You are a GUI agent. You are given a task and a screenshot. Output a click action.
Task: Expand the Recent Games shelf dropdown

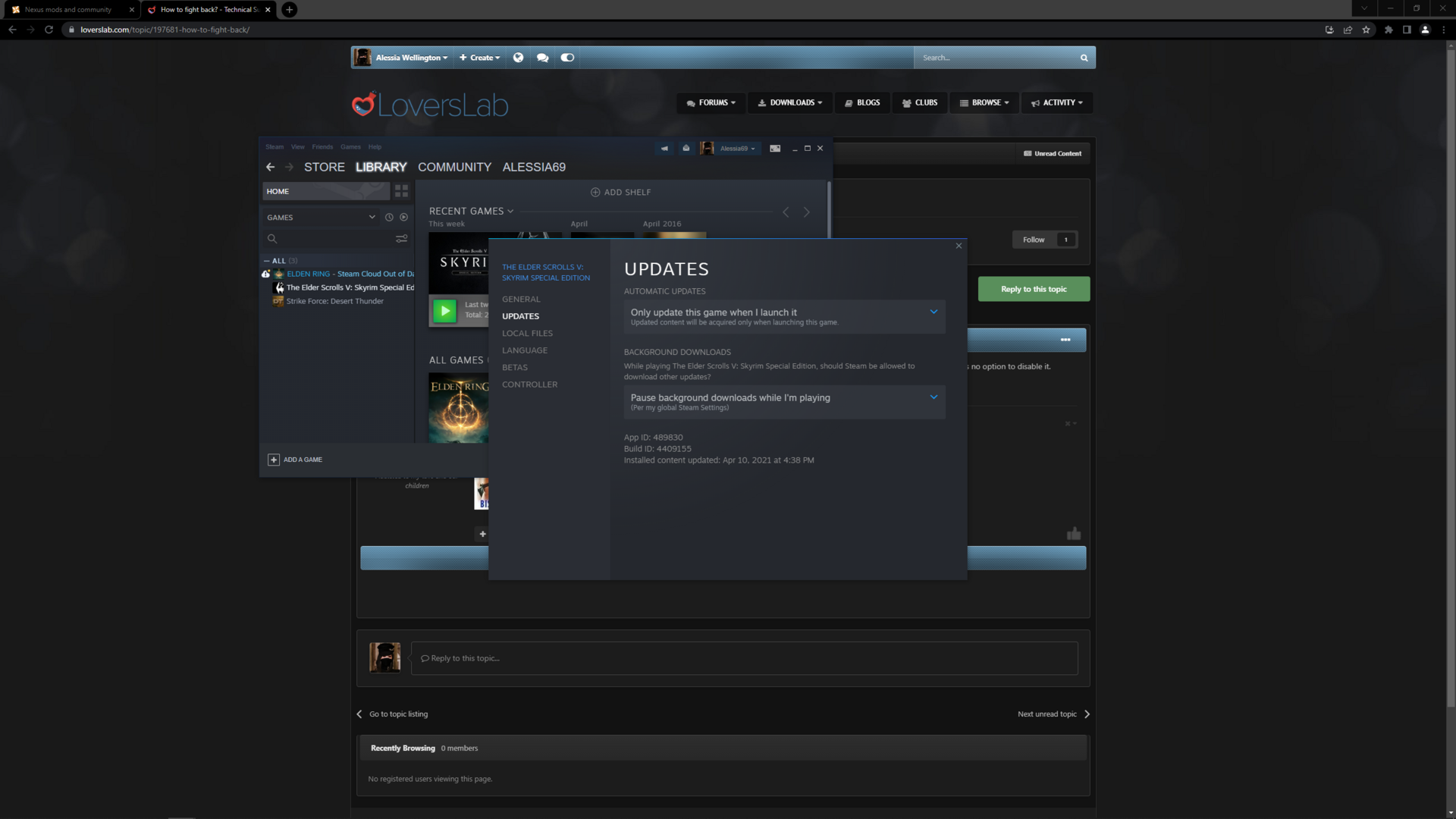click(x=510, y=212)
